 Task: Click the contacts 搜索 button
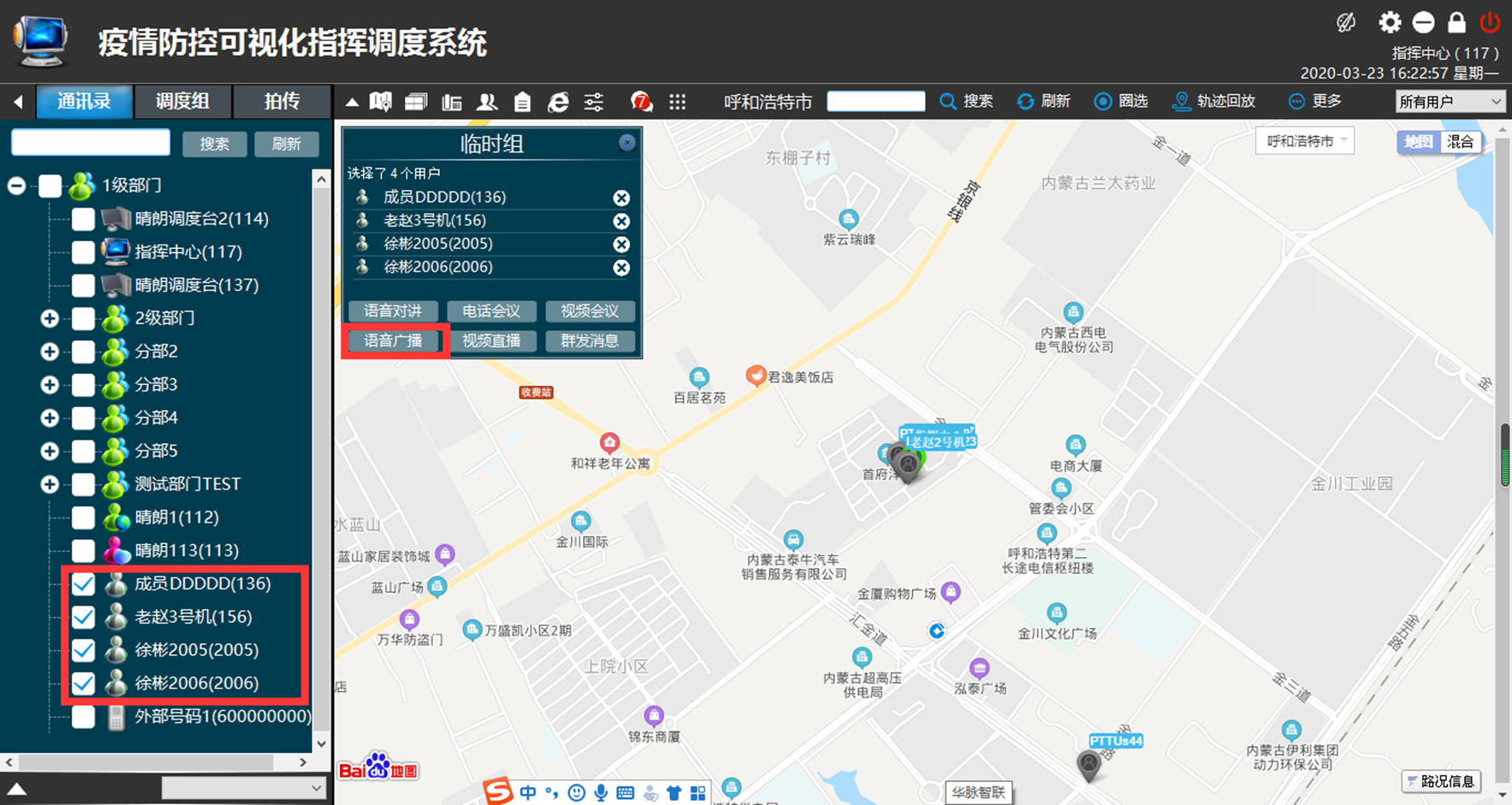click(215, 144)
